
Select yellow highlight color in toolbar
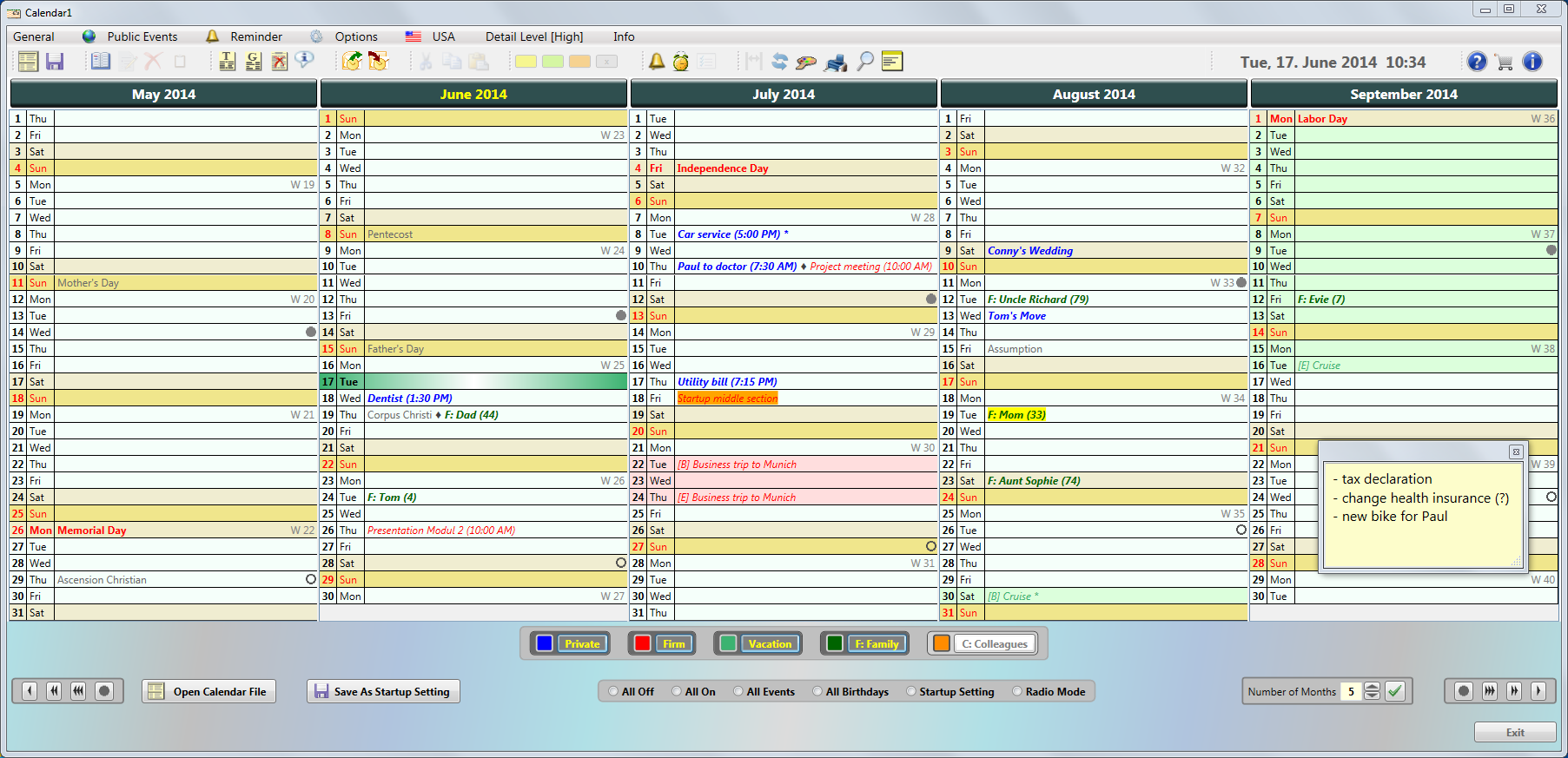[x=526, y=62]
